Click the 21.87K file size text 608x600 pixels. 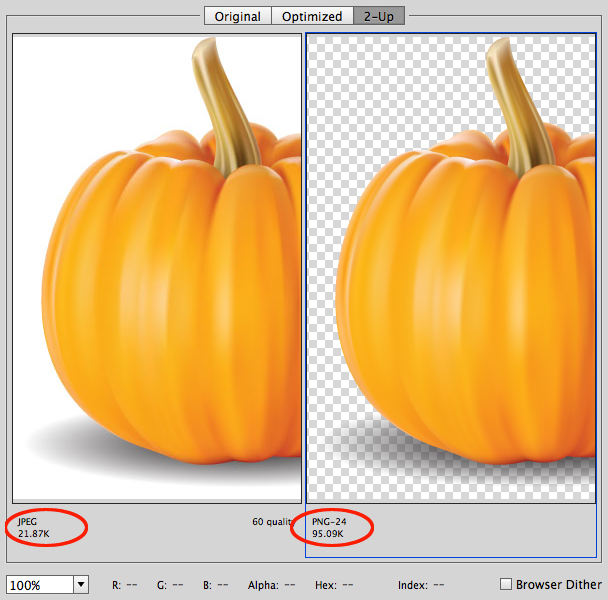tap(35, 534)
